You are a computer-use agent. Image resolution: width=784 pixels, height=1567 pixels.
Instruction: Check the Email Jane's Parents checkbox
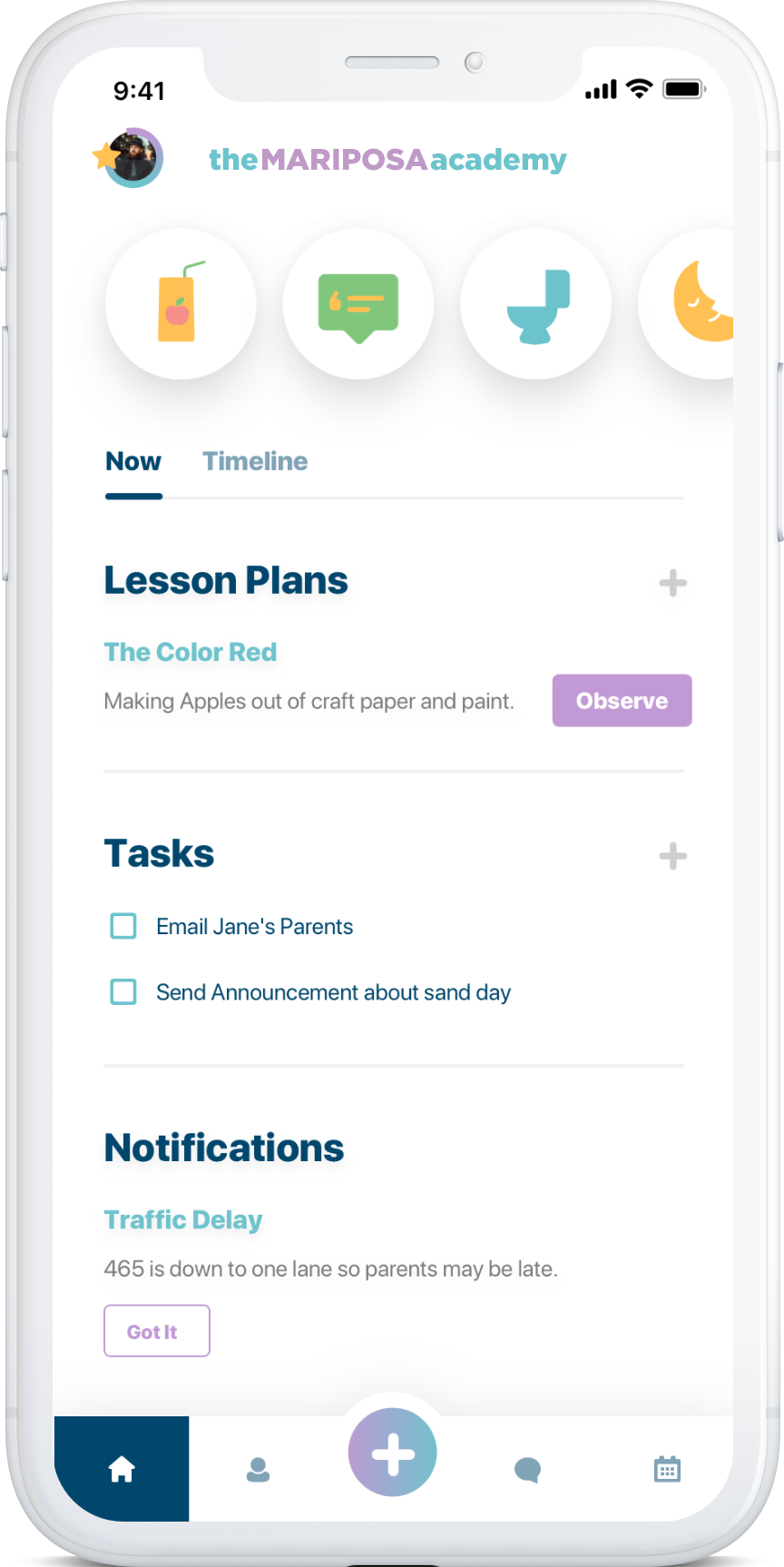pos(123,926)
